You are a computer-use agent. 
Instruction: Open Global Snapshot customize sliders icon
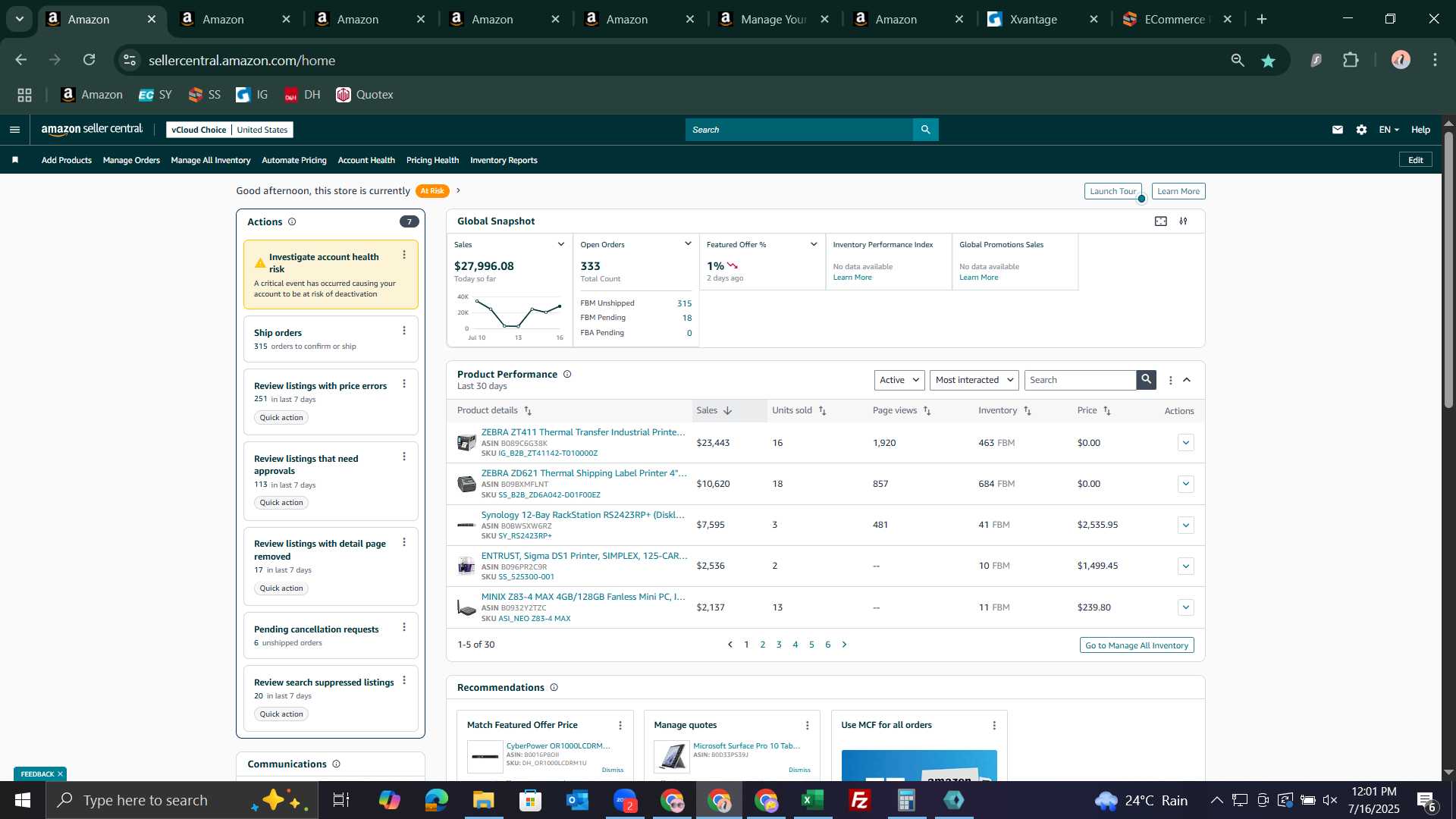click(x=1183, y=221)
